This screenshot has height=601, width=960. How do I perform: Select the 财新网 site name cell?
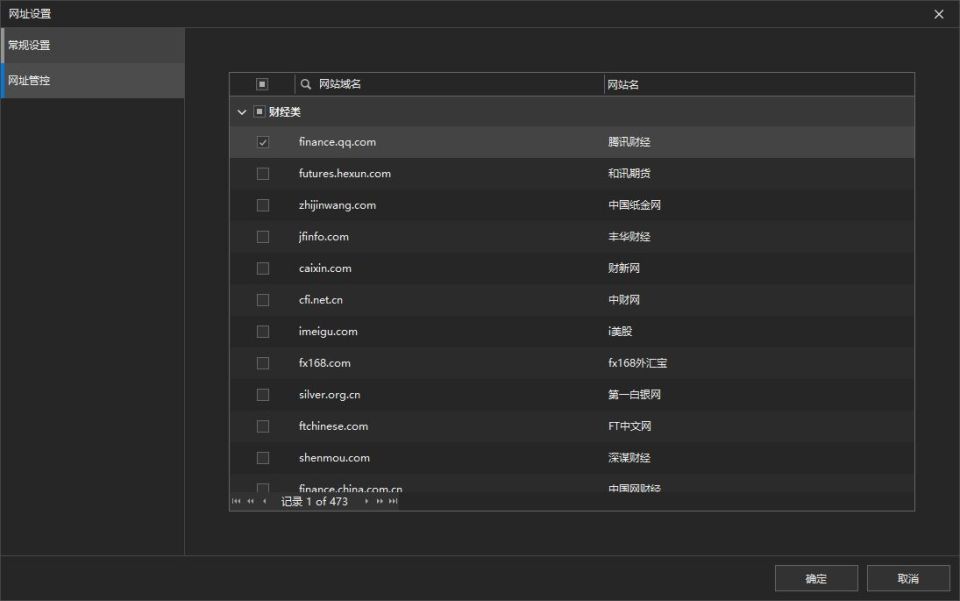(624, 269)
